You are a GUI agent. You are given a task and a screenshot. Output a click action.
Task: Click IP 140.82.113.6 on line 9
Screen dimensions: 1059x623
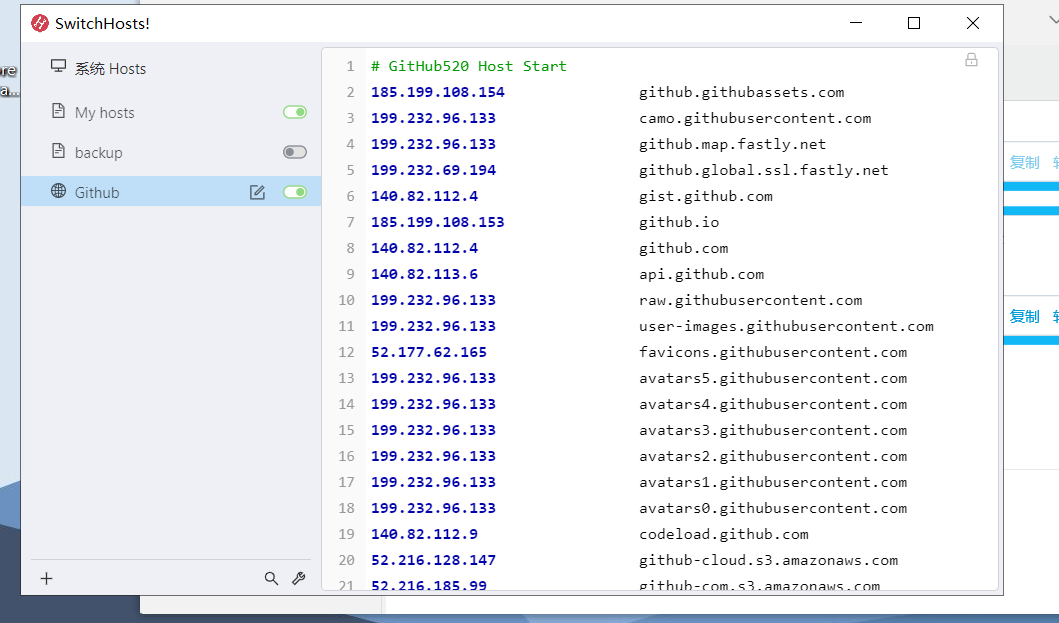[x=425, y=274]
